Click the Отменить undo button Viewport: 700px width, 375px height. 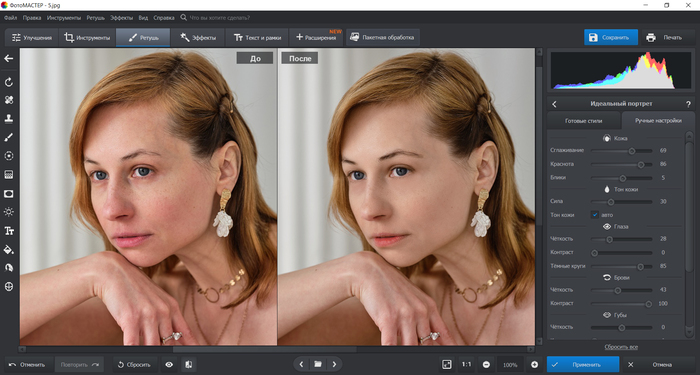pyautogui.click(x=28, y=365)
